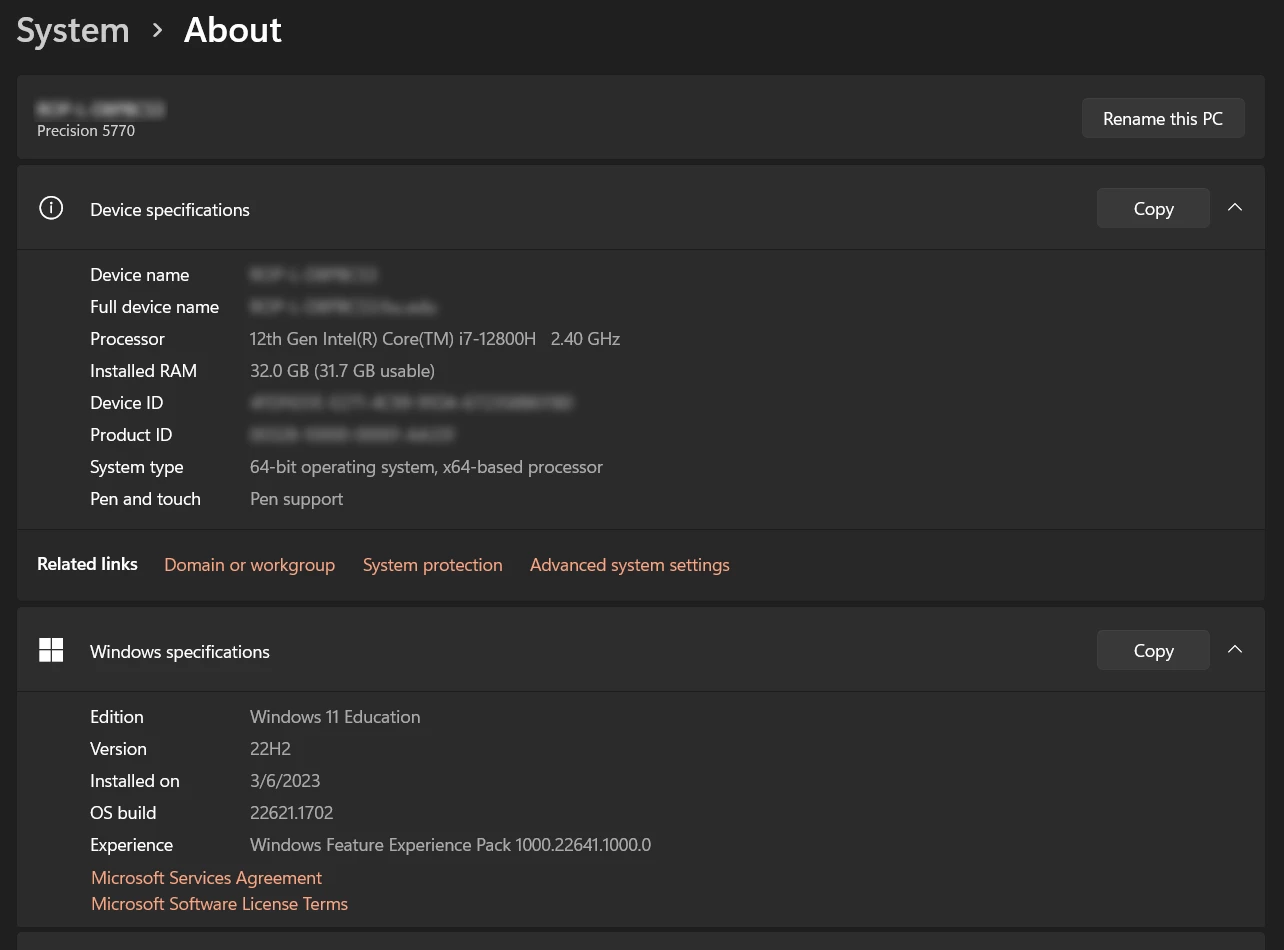Copy the Windows specifications

[1153, 650]
